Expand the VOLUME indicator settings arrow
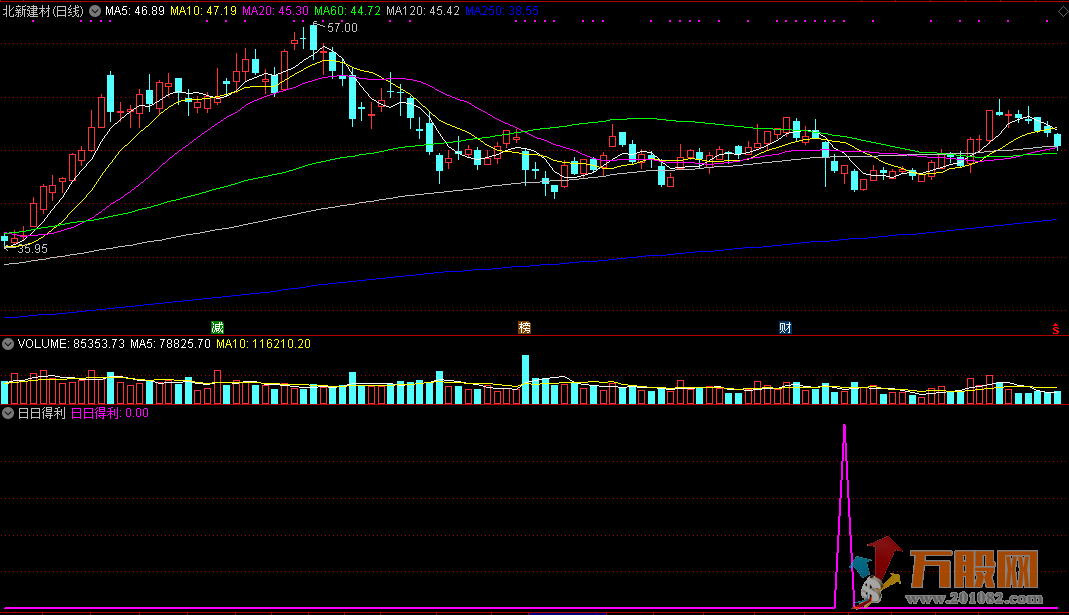This screenshot has width=1069, height=615. (x=7, y=344)
